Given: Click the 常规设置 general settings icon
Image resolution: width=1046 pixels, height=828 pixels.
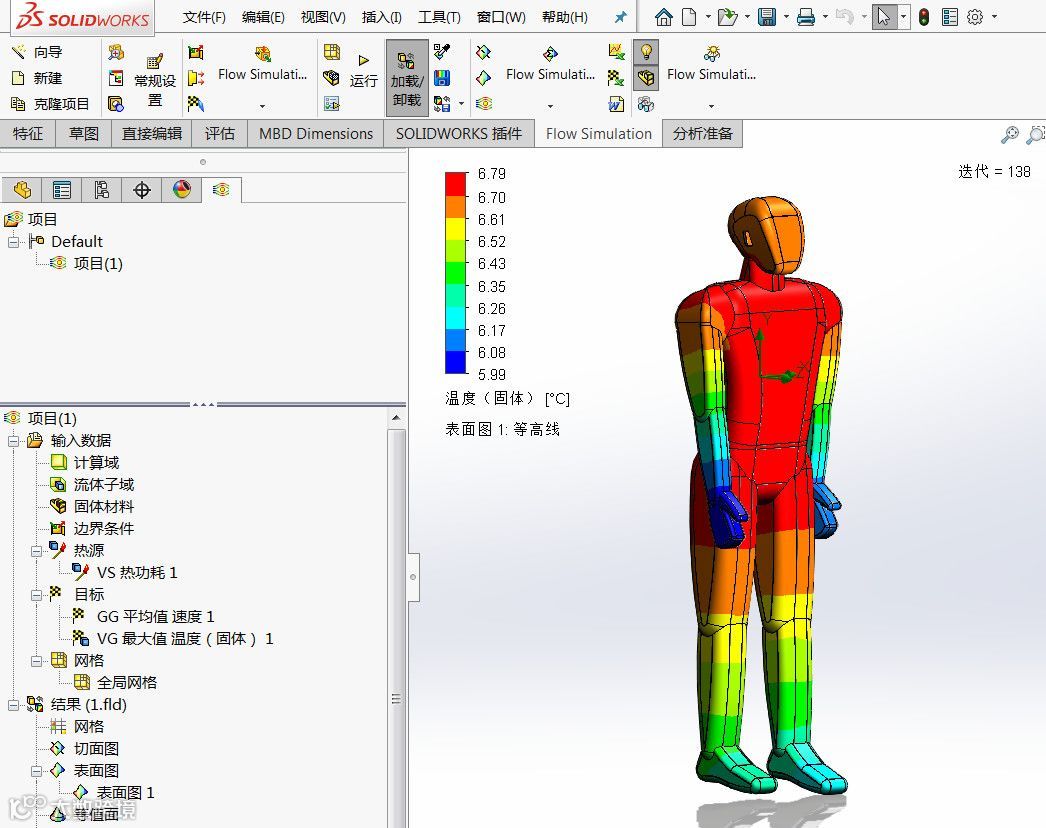Looking at the screenshot, I should (x=155, y=63).
